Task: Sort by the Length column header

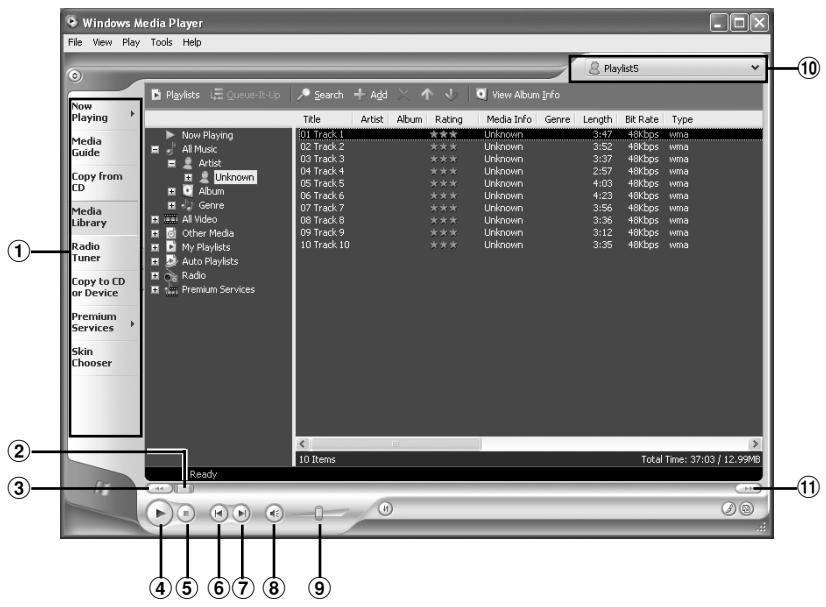Action: tap(597, 120)
